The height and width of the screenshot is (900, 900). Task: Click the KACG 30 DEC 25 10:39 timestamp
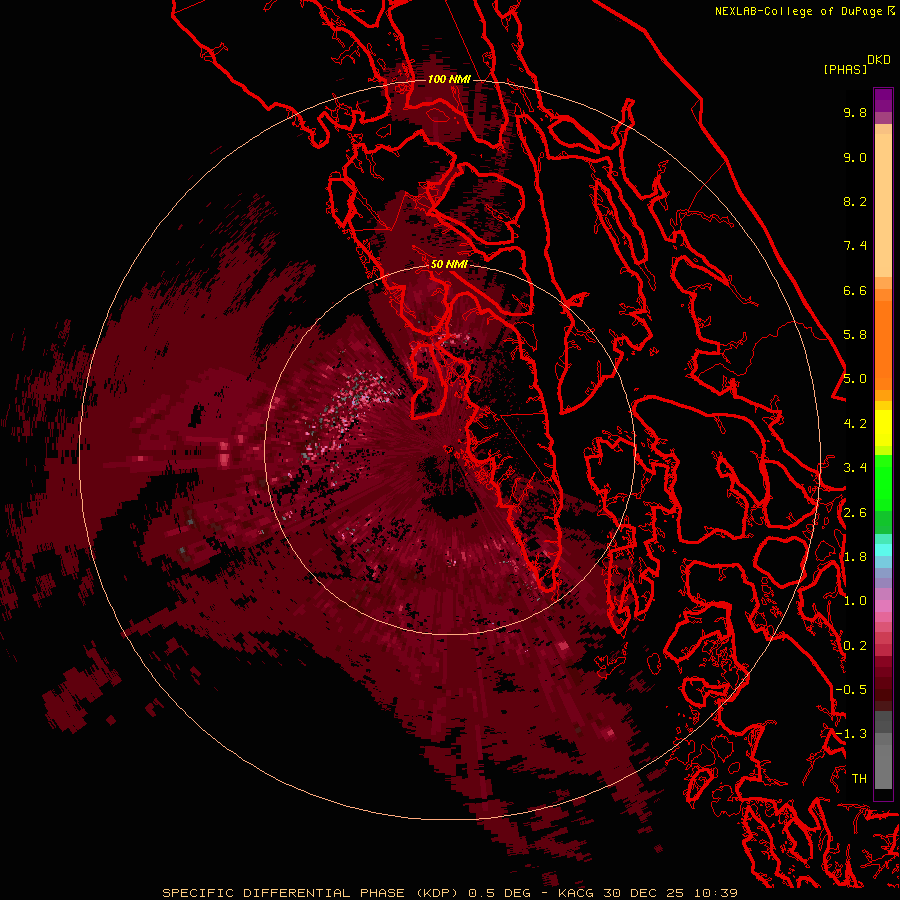tap(647, 893)
